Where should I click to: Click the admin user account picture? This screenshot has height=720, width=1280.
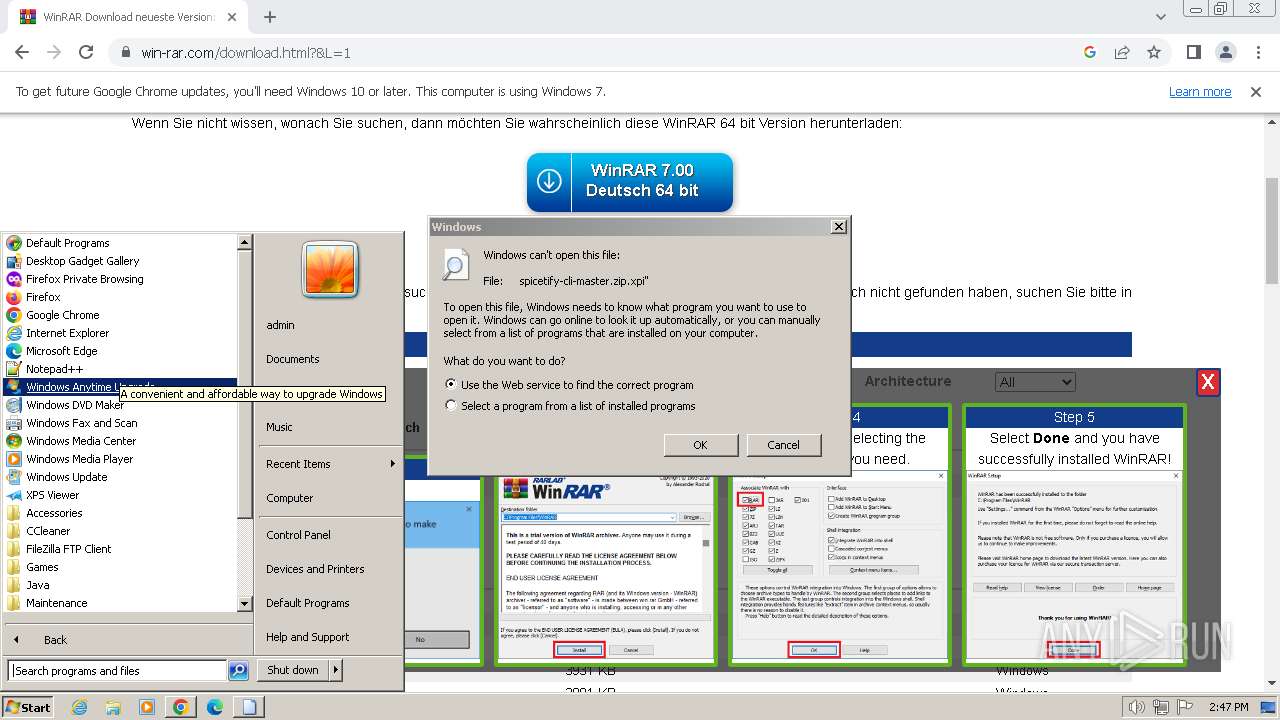tap(330, 270)
